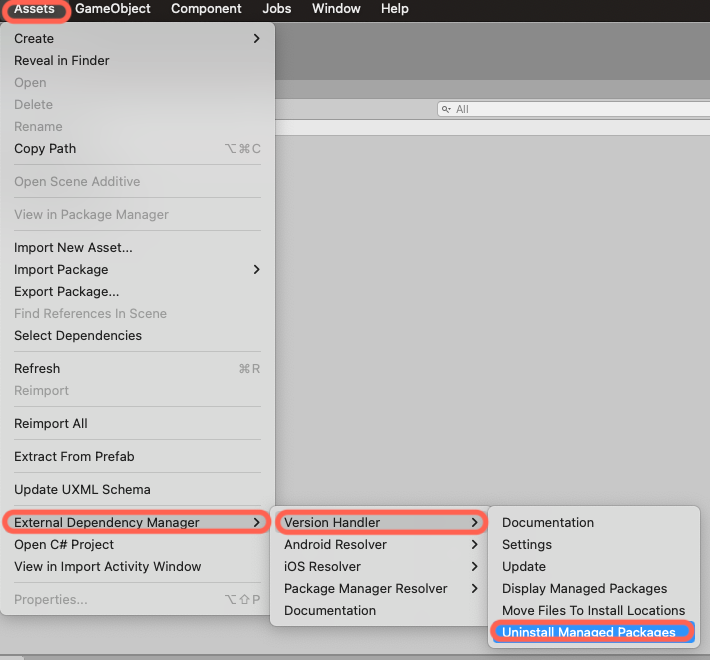
Task: Open the Assets menu in menu bar
Action: 35,9
